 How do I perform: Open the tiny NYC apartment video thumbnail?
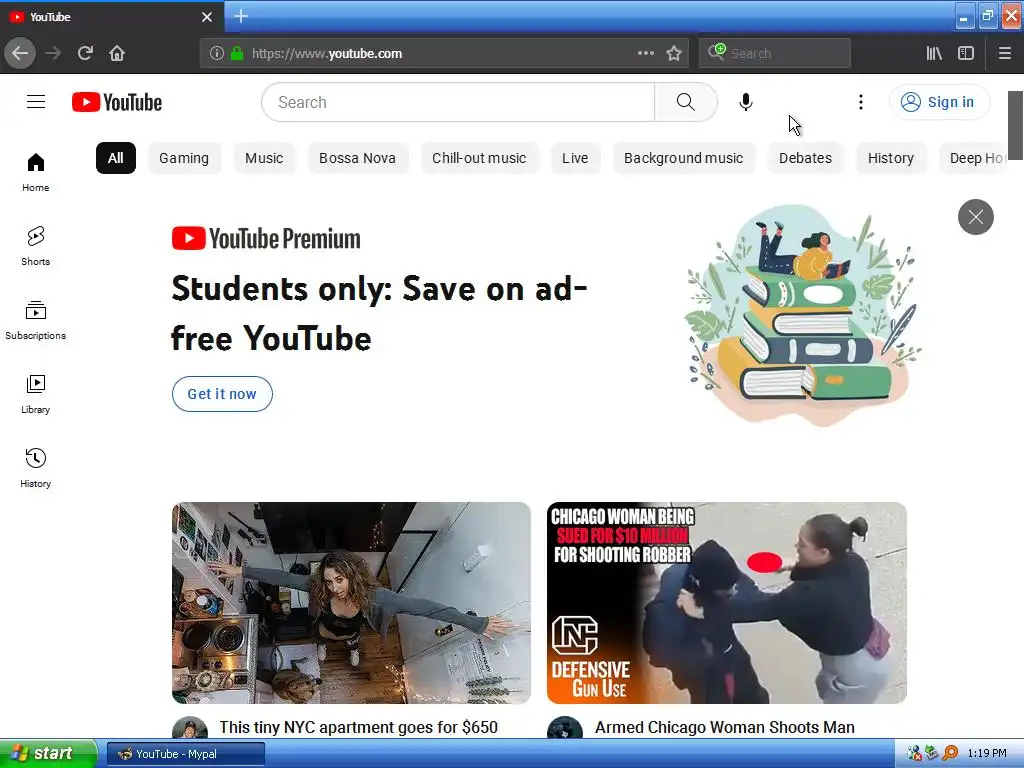pyautogui.click(x=351, y=602)
